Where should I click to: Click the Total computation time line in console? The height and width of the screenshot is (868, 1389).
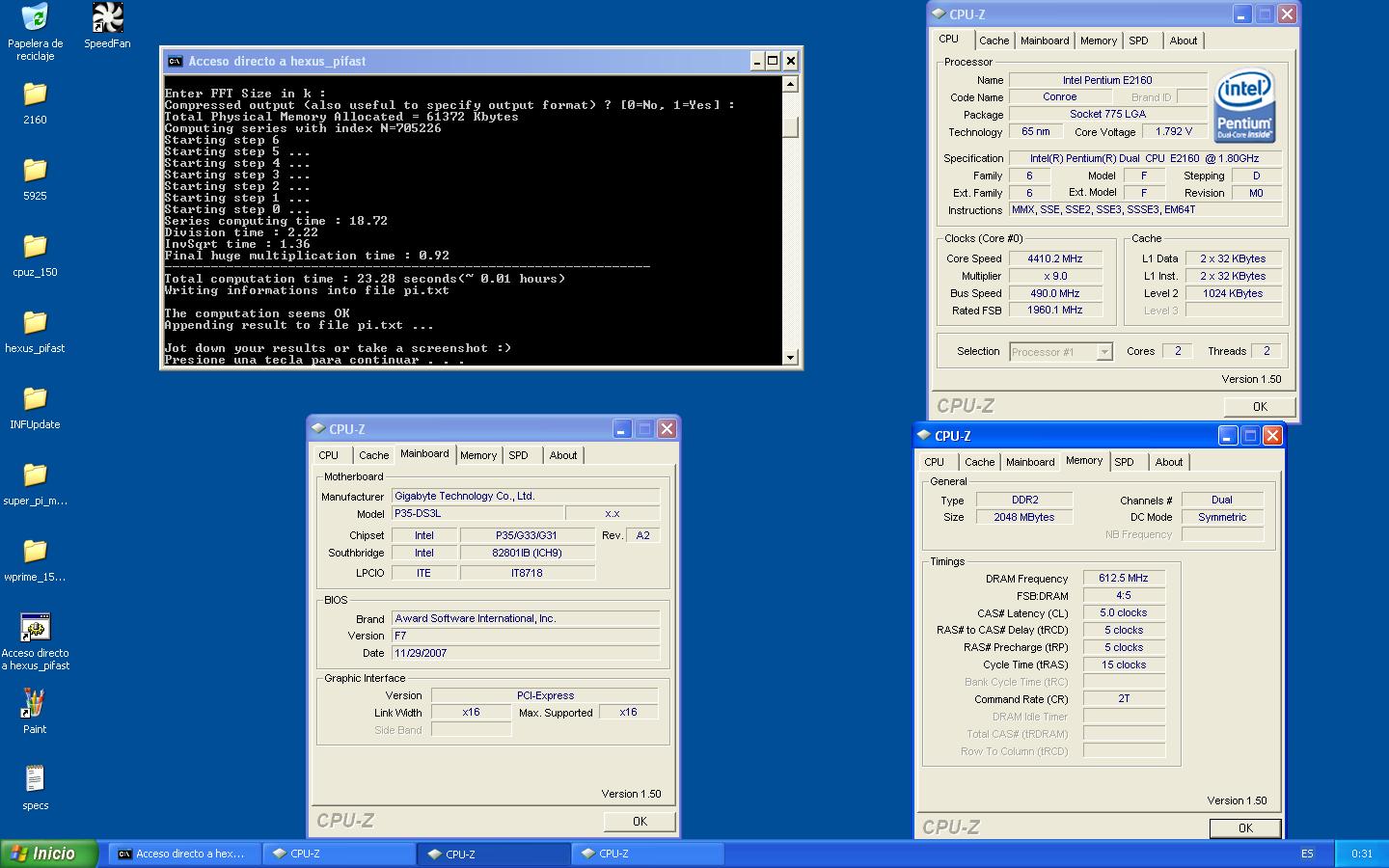coord(365,279)
